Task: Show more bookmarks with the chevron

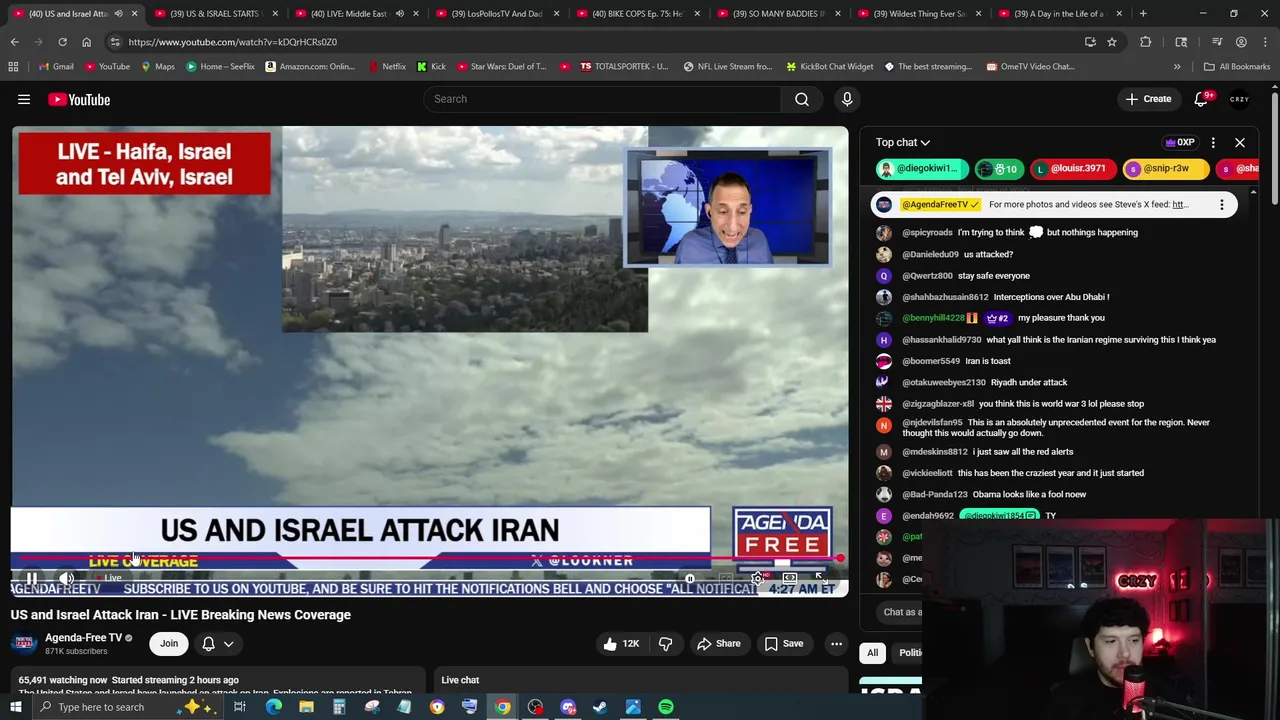Action: 1177,66
